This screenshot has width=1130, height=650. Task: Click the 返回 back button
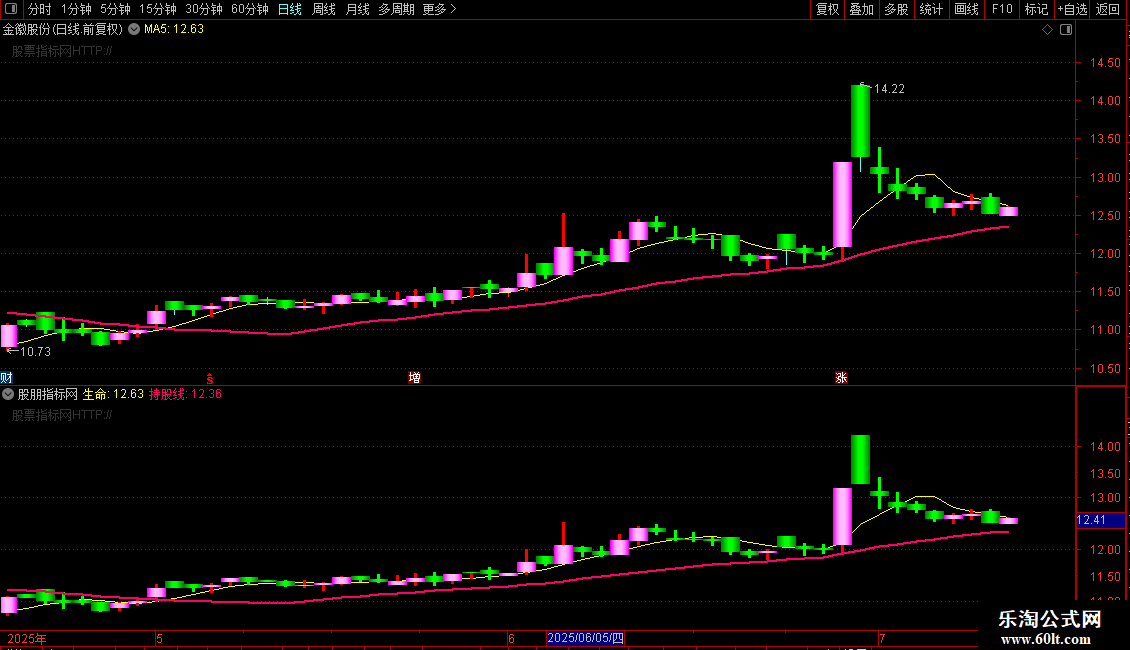point(1108,9)
